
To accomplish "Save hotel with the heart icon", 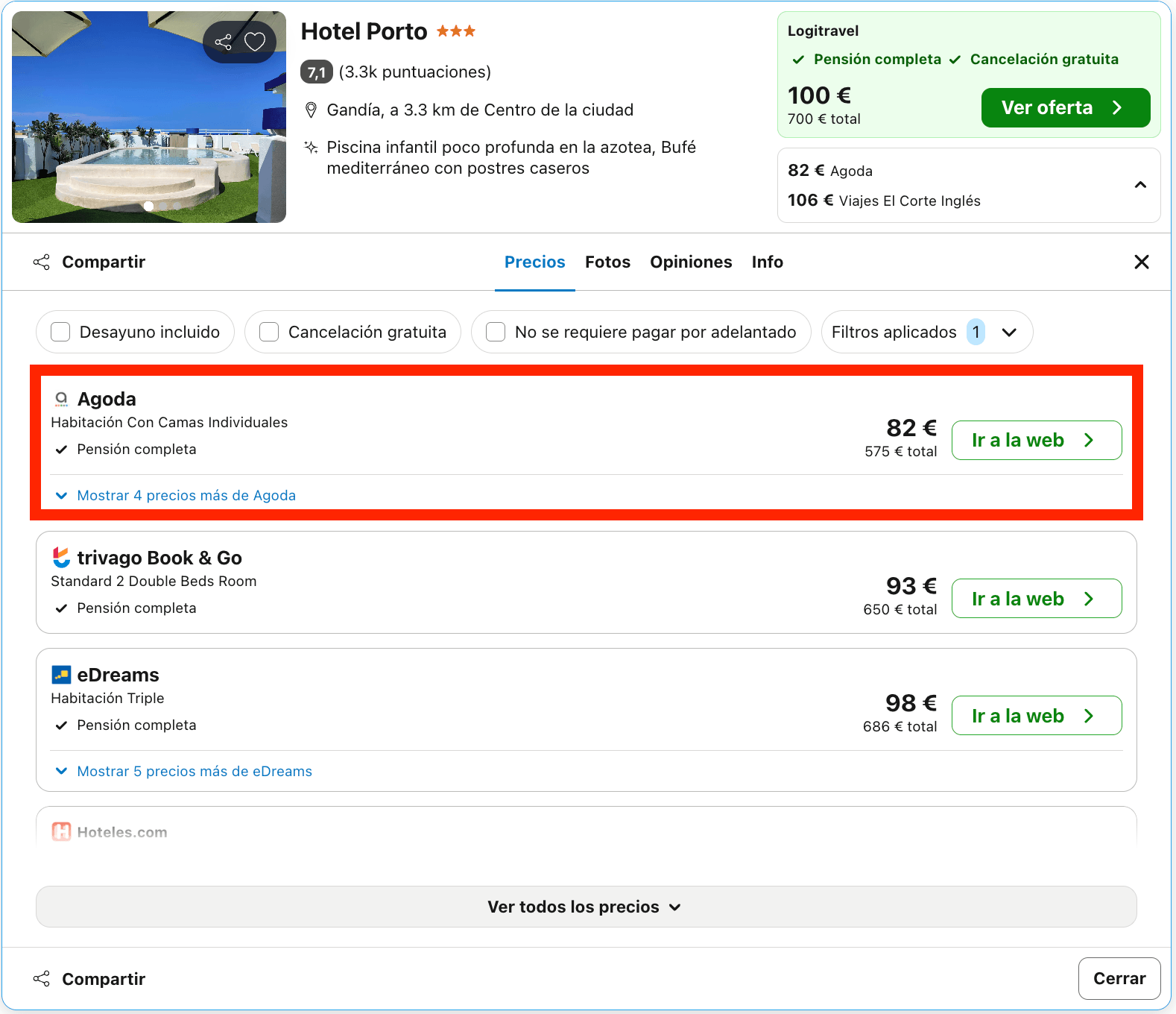I will [x=255, y=42].
